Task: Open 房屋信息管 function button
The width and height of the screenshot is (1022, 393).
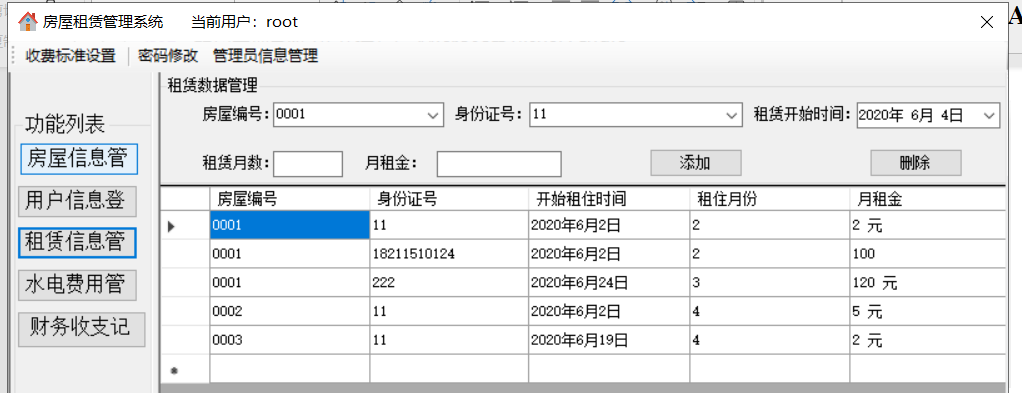Action: click(79, 159)
